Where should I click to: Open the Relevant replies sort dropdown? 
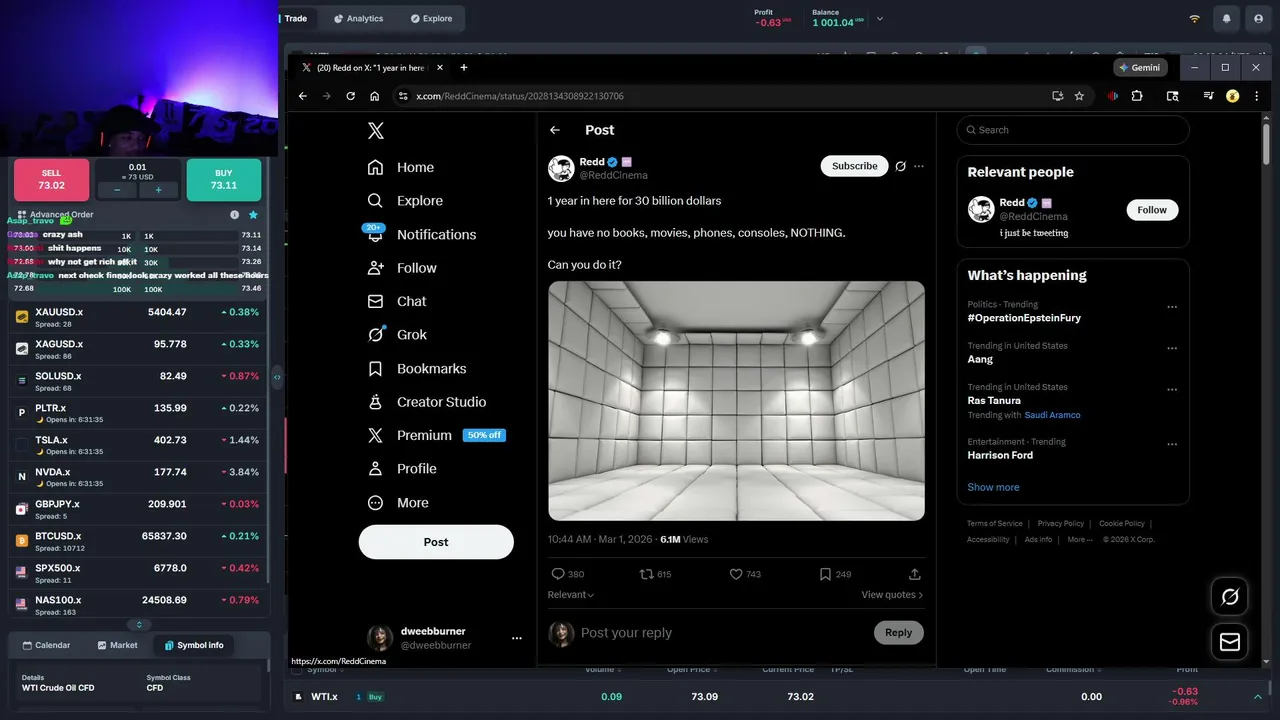pos(571,595)
